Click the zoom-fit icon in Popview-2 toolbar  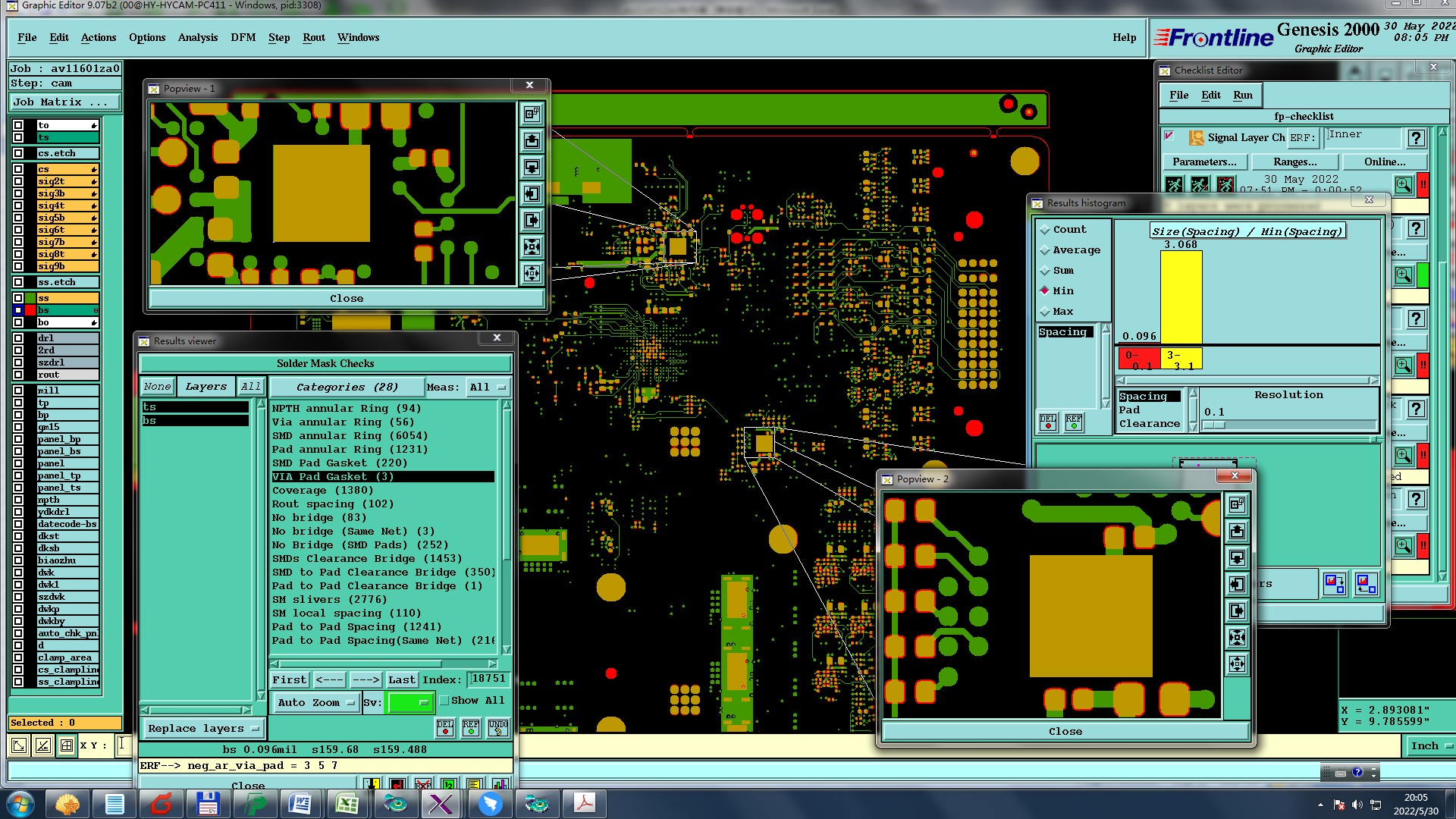1237,637
